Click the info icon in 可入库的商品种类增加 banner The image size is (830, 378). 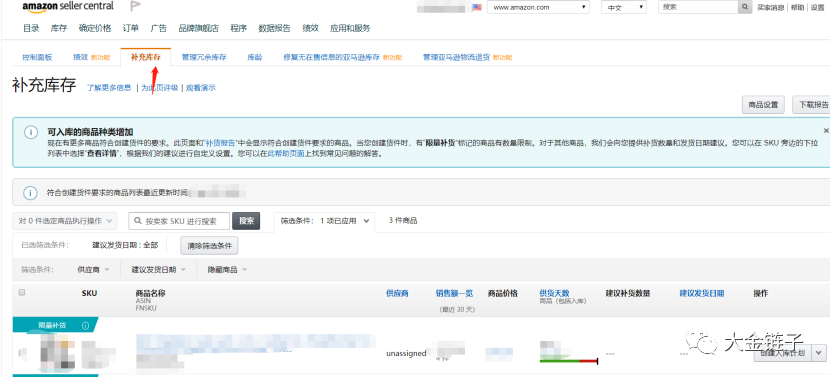[31, 132]
